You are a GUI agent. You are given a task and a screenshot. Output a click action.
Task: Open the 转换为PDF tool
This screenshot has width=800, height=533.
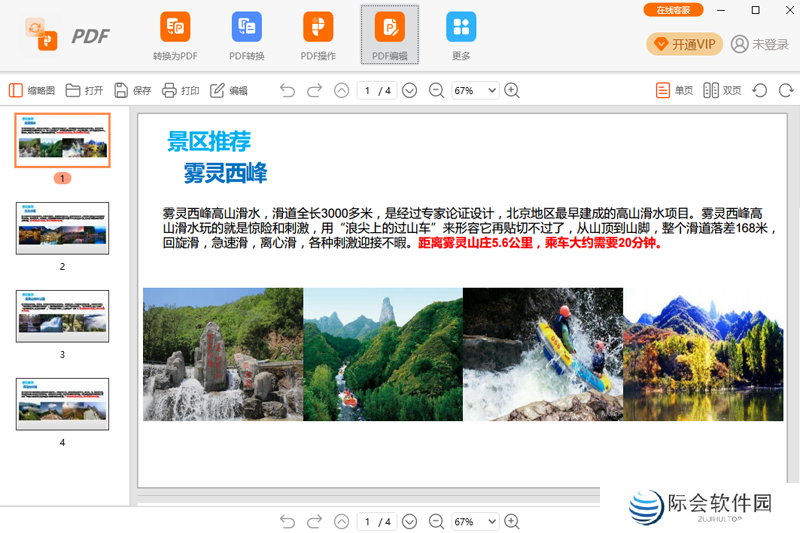tap(175, 36)
